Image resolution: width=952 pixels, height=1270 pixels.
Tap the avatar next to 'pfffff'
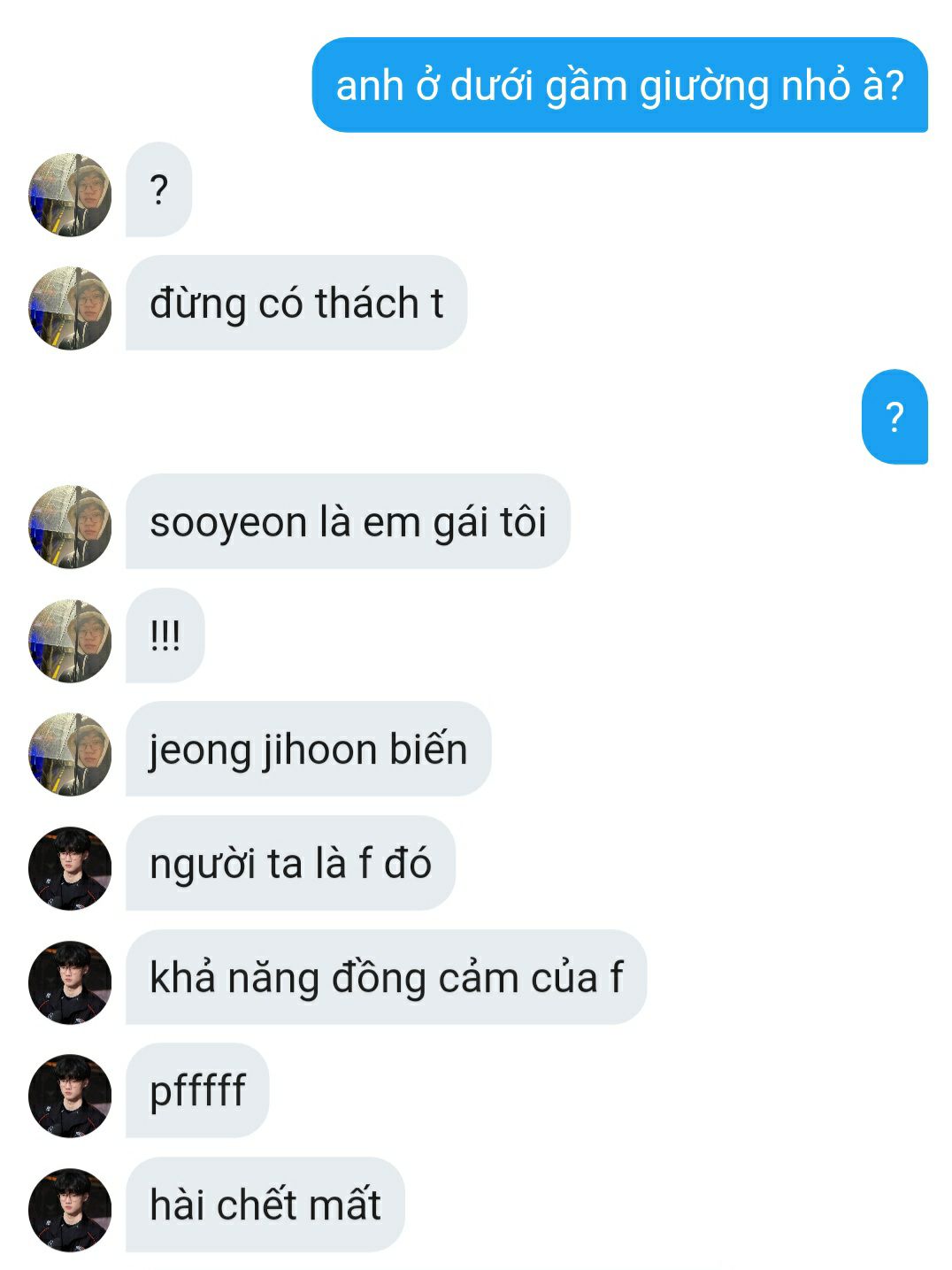(x=70, y=1096)
